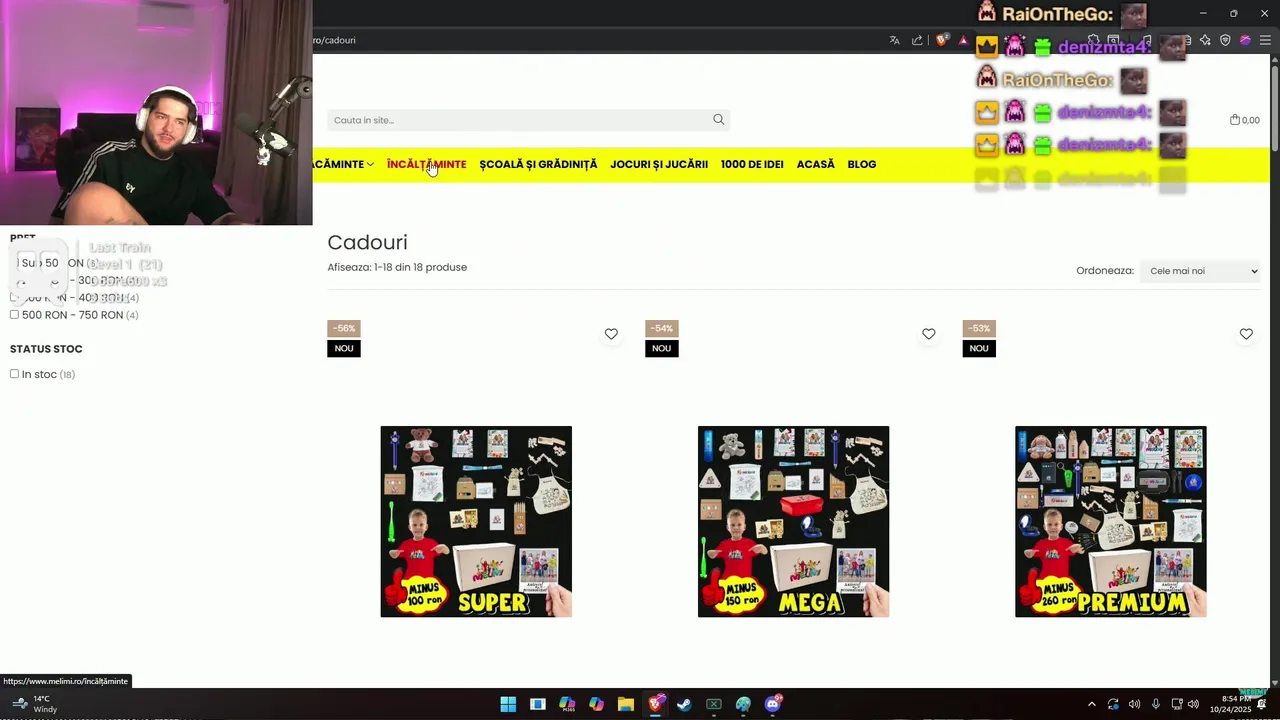Open the Ordoneaza Cele mai noi dropdown
The height and width of the screenshot is (720, 1280).
[x=1200, y=271]
